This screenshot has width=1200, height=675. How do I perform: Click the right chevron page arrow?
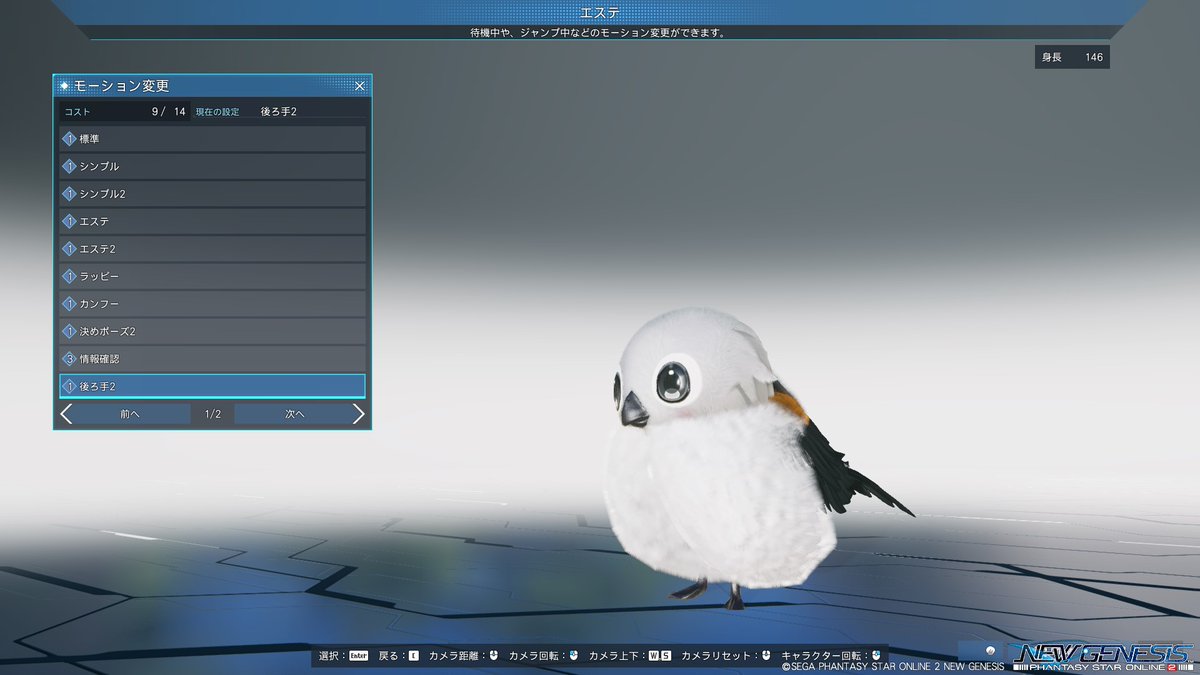(x=358, y=414)
